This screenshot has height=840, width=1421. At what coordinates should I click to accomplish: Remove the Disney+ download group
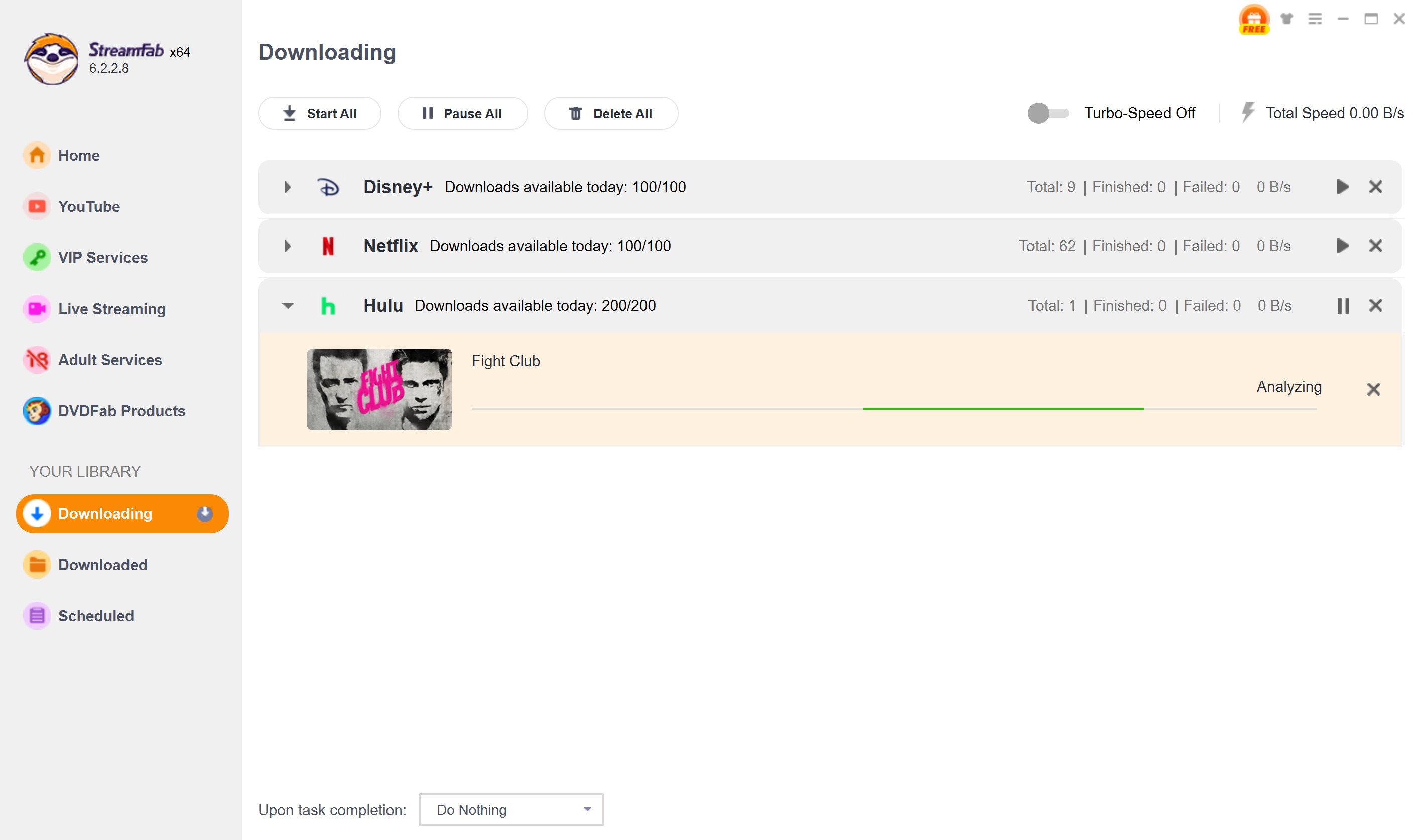pos(1375,187)
